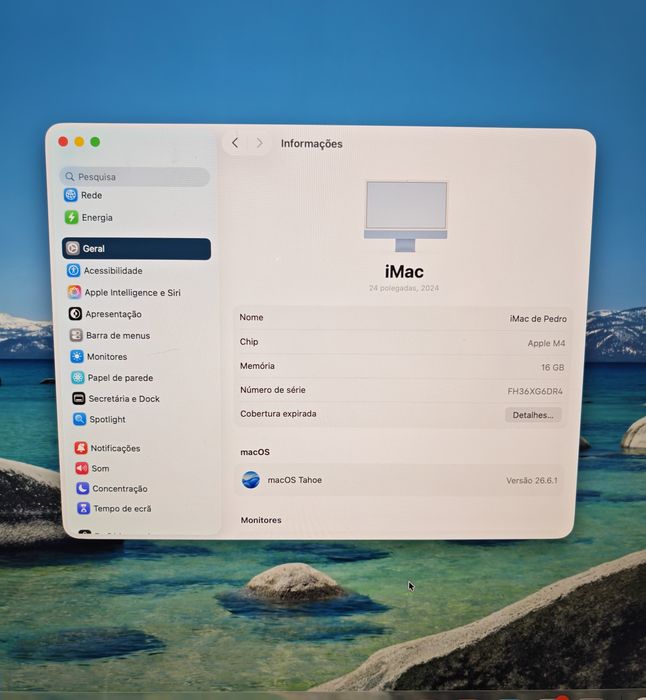The width and height of the screenshot is (646, 700).
Task: Close the window with red button
Action: tap(63, 142)
